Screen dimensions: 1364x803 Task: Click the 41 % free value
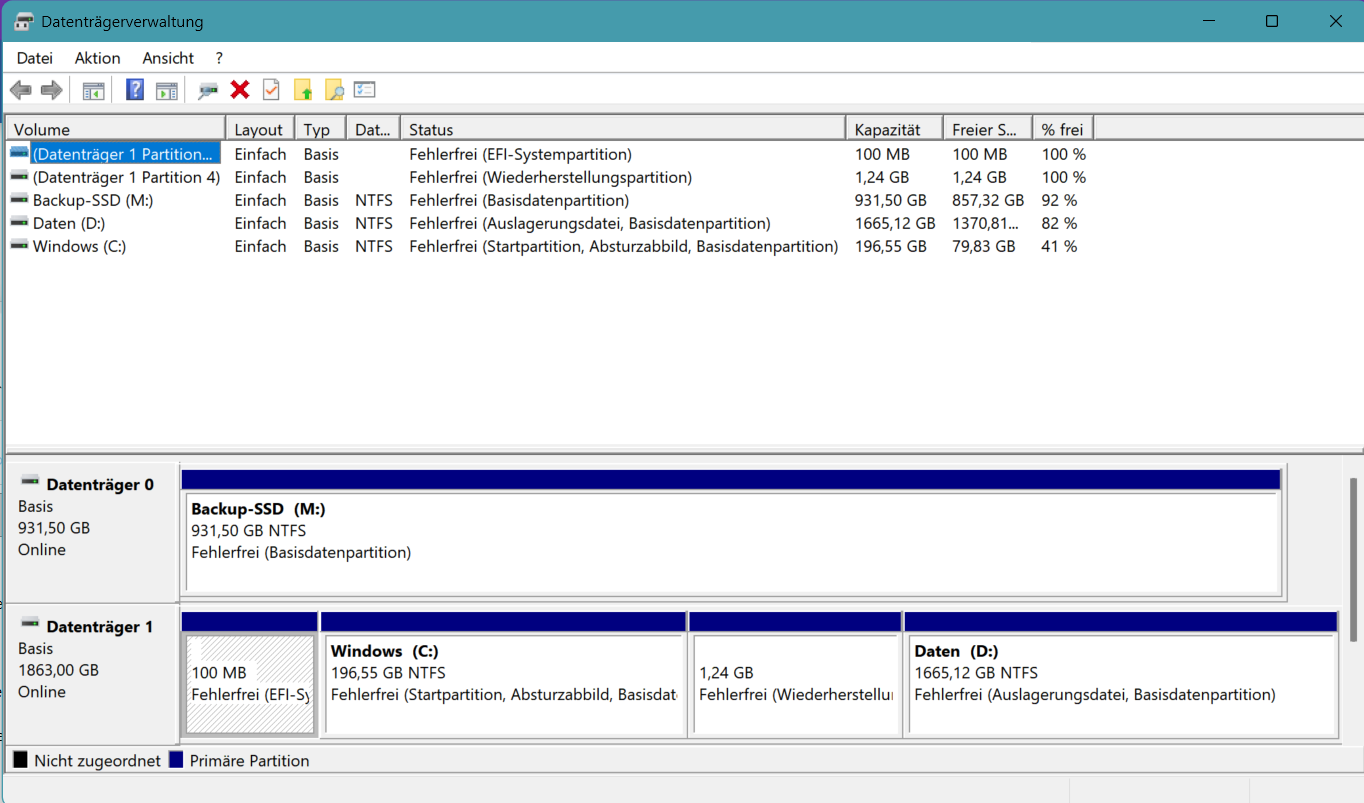coord(1059,246)
